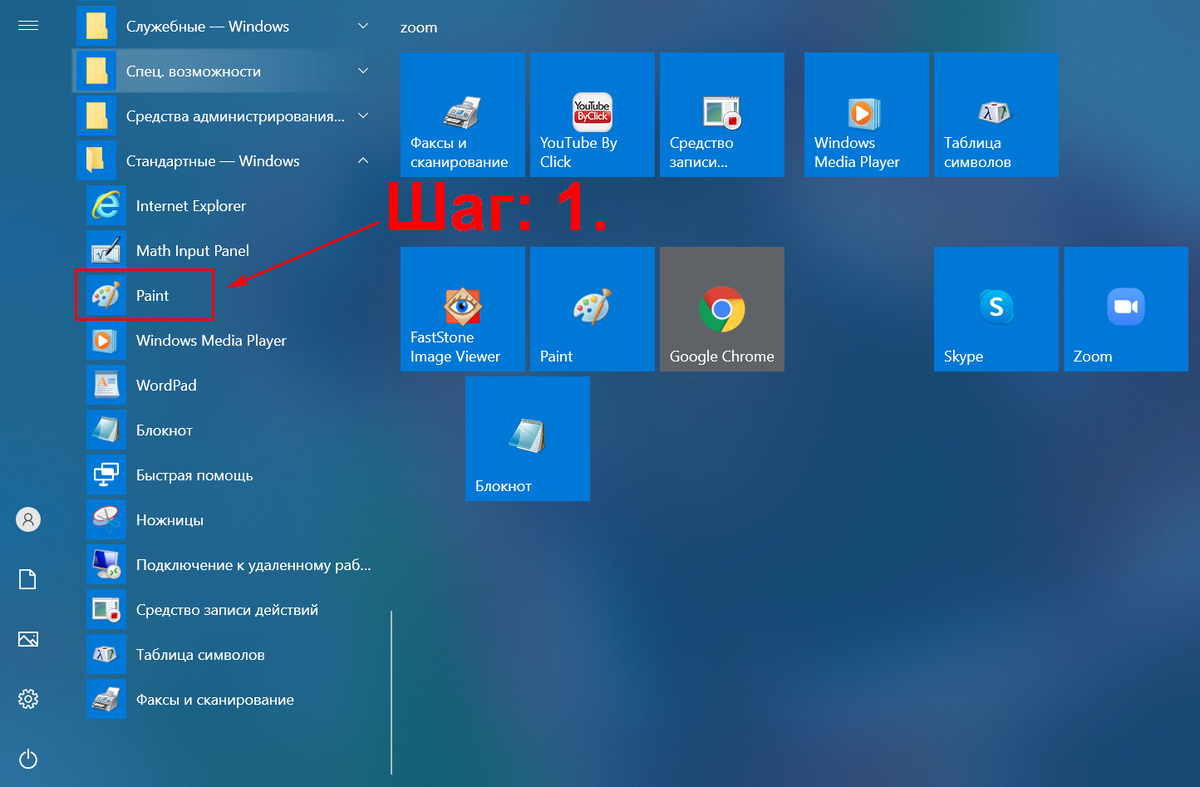Open the Блокнот tile
This screenshot has height=787, width=1200.
point(527,439)
